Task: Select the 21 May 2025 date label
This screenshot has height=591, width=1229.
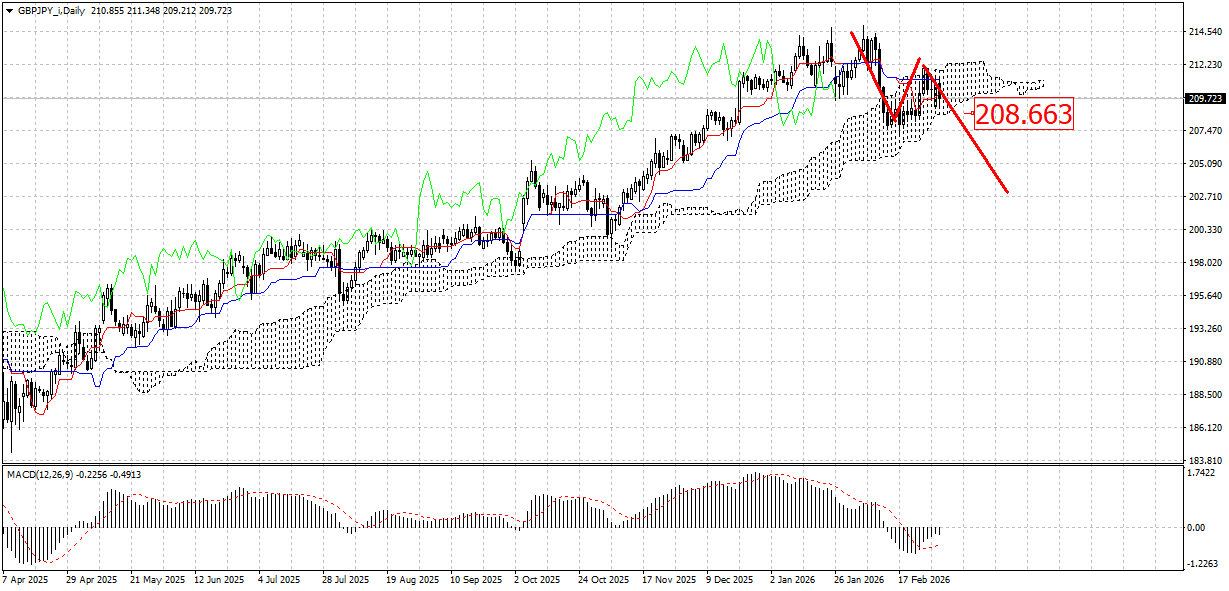Action: pyautogui.click(x=159, y=579)
